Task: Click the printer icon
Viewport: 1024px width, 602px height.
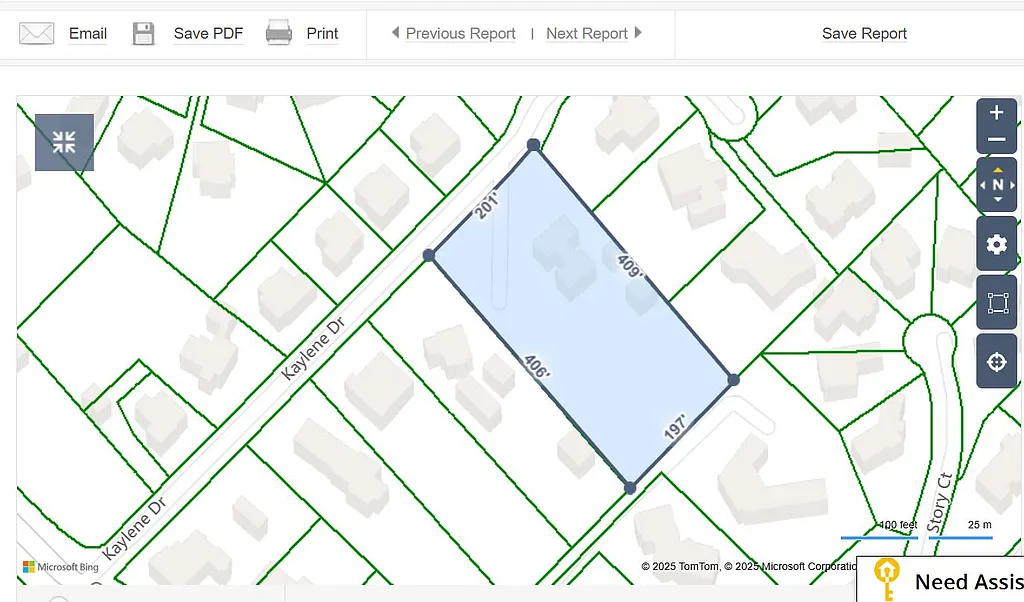Action: tap(279, 33)
